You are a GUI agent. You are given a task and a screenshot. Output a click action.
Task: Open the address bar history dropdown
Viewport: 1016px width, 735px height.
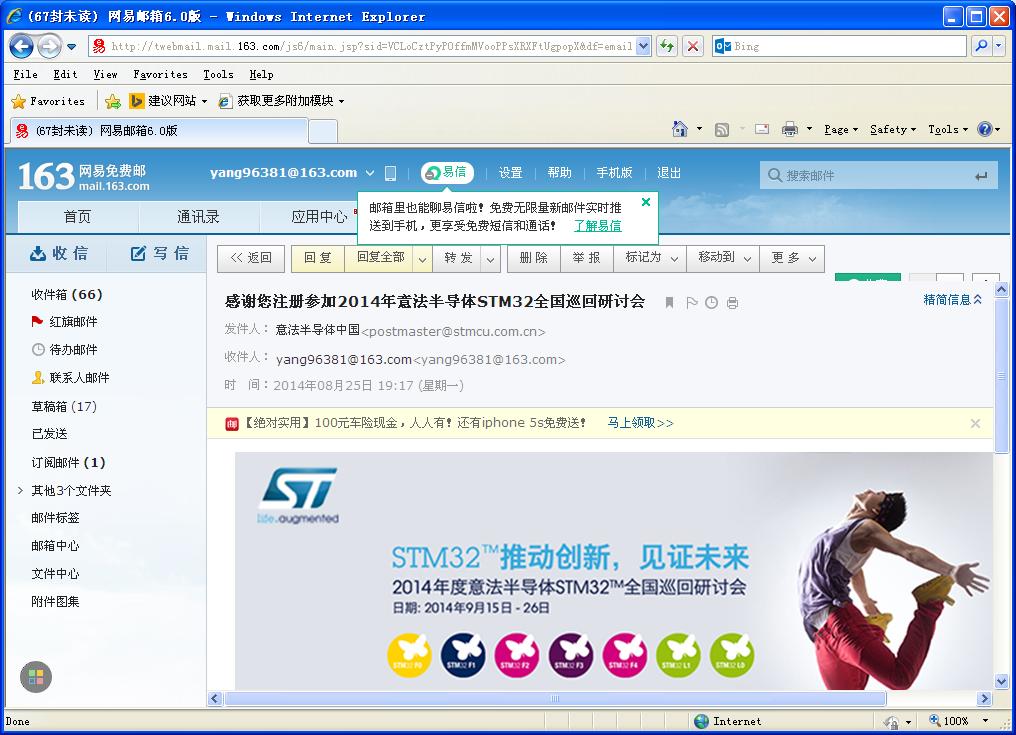643,46
